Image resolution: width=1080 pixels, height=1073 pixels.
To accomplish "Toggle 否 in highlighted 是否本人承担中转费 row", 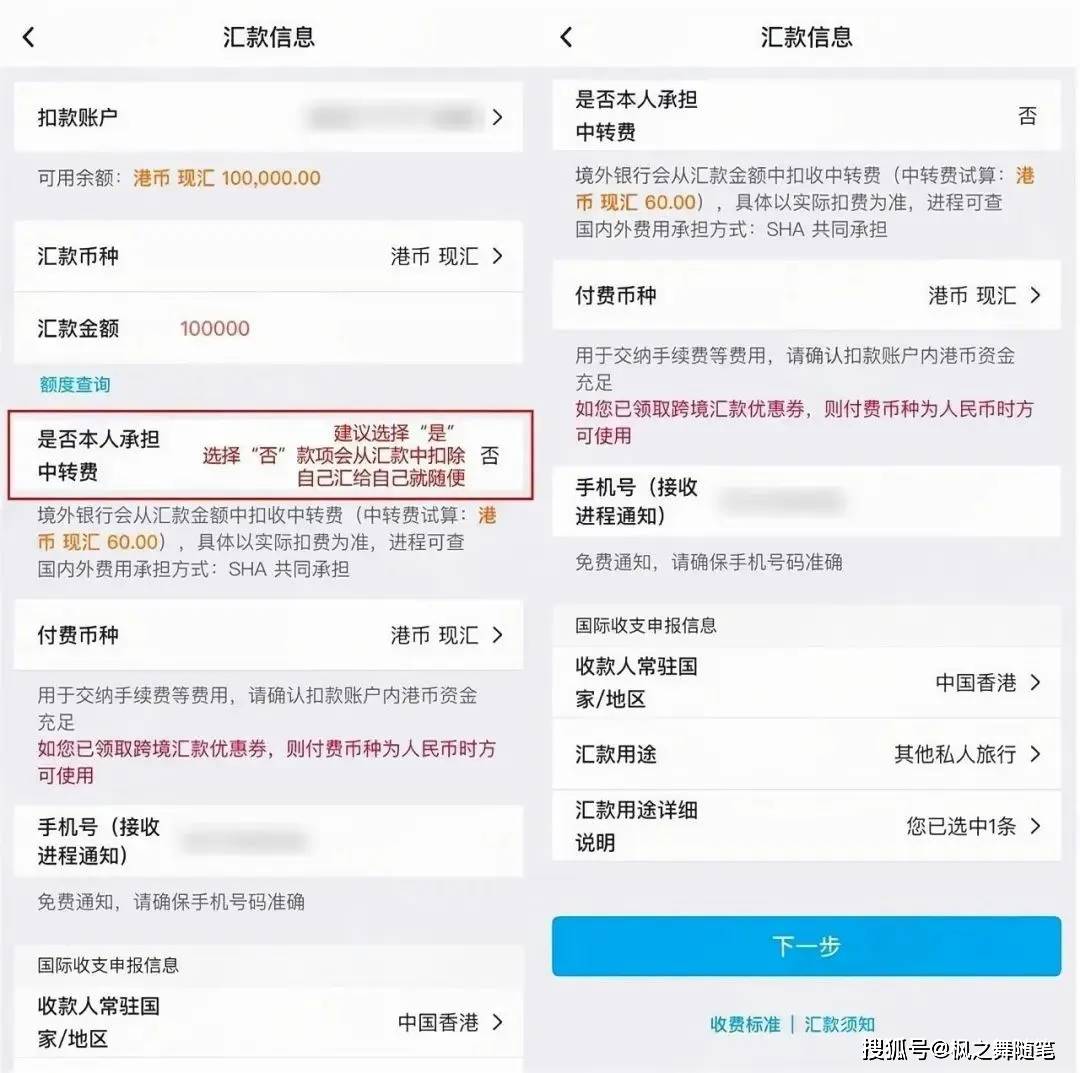I will pos(490,455).
